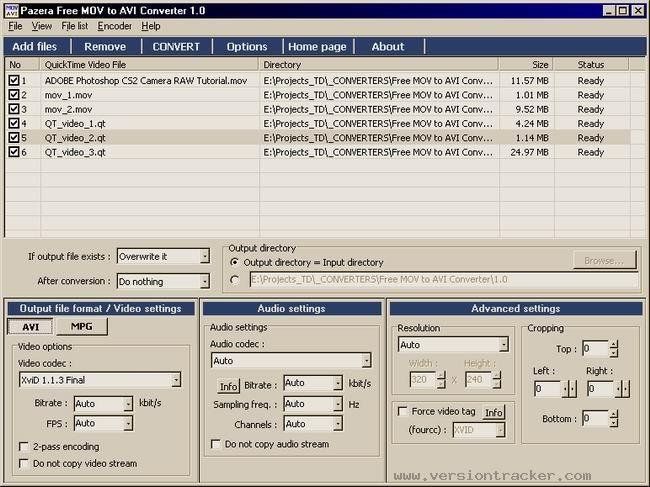Sort by the Status column header
The image size is (650, 487).
pyautogui.click(x=591, y=64)
